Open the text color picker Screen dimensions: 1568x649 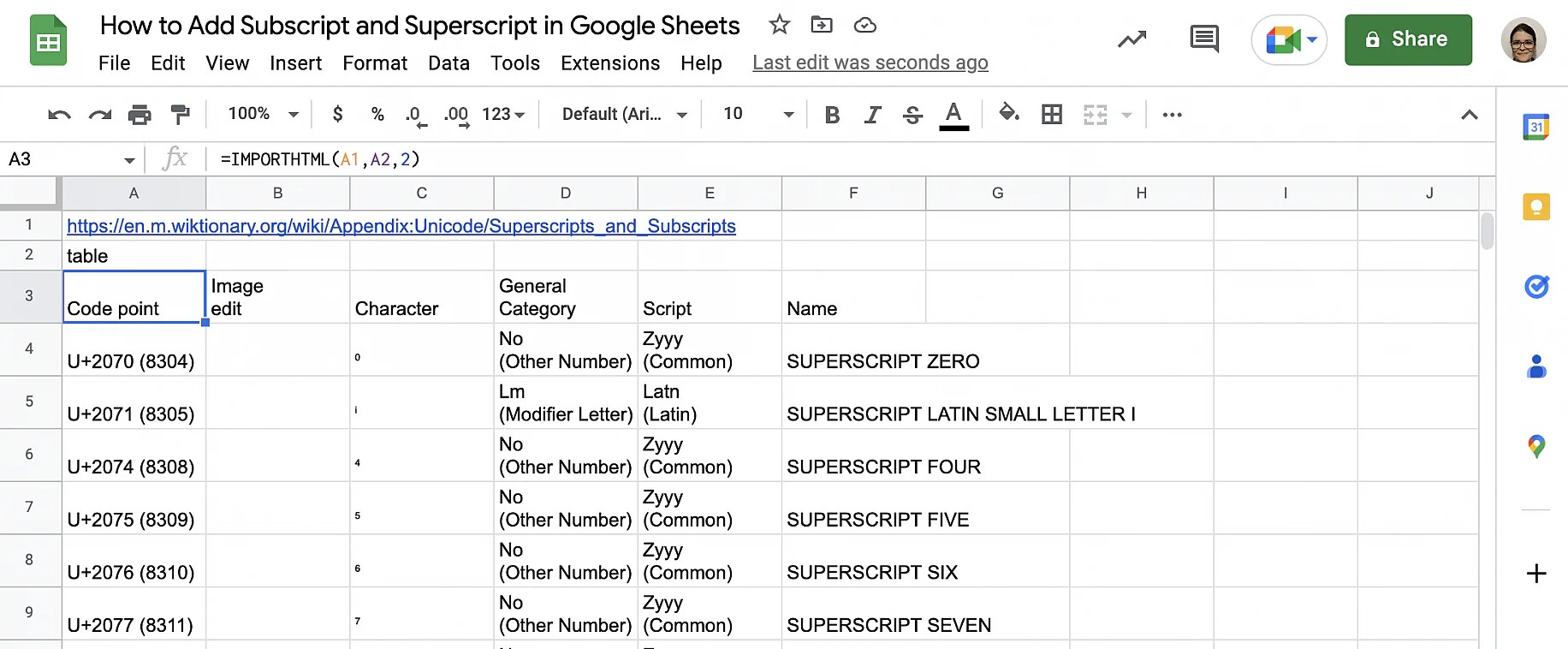pyautogui.click(x=953, y=115)
